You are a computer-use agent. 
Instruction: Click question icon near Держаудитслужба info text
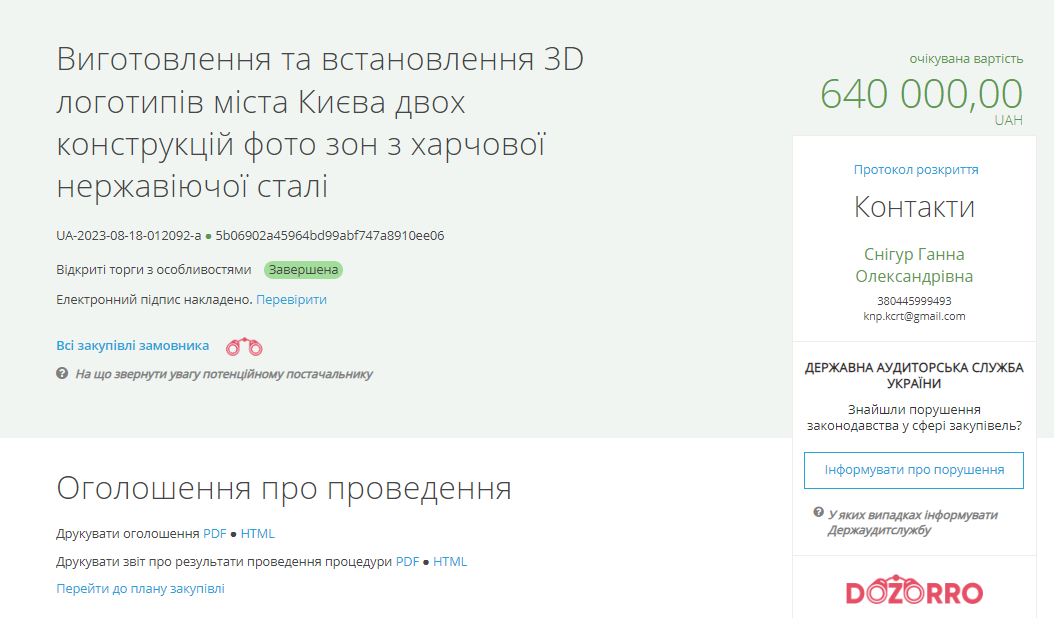[818, 513]
